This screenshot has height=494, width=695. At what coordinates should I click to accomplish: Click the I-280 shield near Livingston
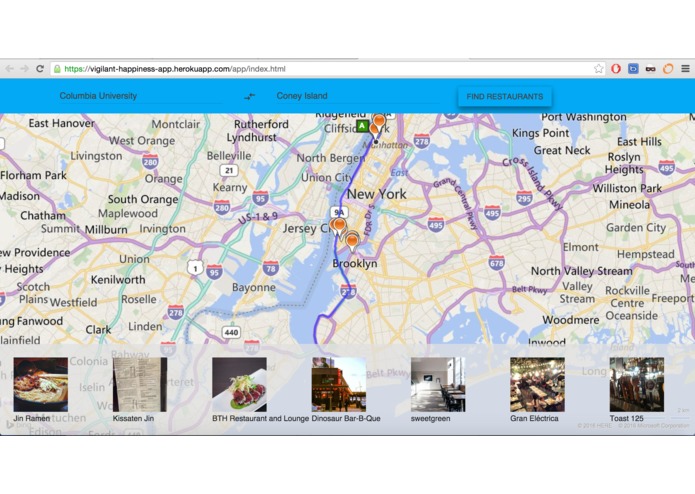click(x=150, y=161)
